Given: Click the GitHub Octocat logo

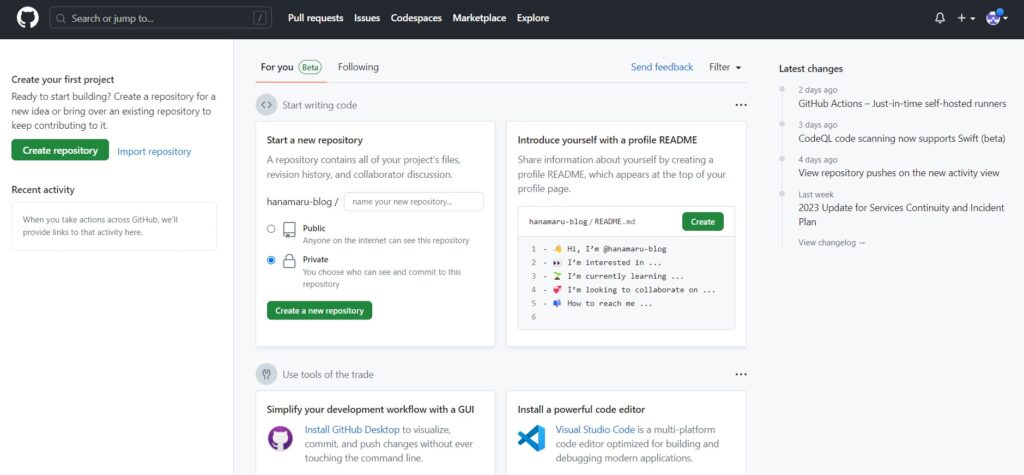Looking at the screenshot, I should coord(27,18).
